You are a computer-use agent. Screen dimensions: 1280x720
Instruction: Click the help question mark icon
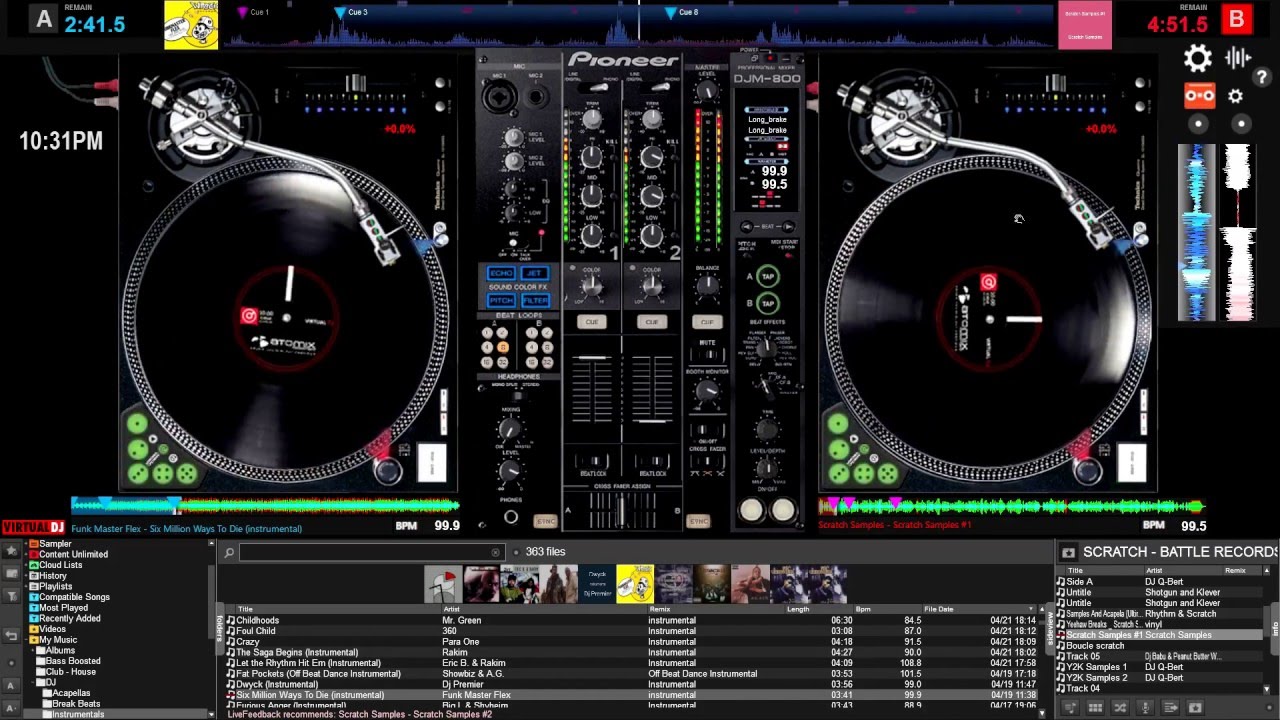tap(1263, 78)
